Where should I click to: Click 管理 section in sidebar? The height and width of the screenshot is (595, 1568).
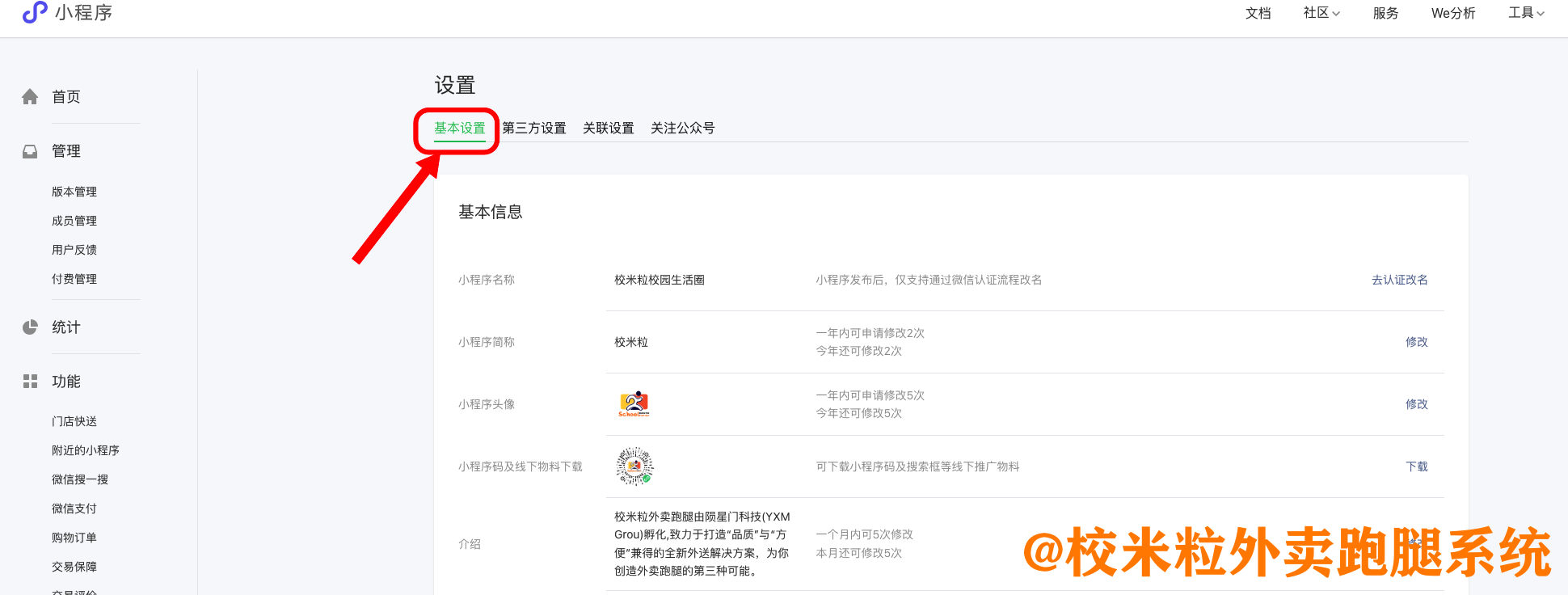coord(66,151)
